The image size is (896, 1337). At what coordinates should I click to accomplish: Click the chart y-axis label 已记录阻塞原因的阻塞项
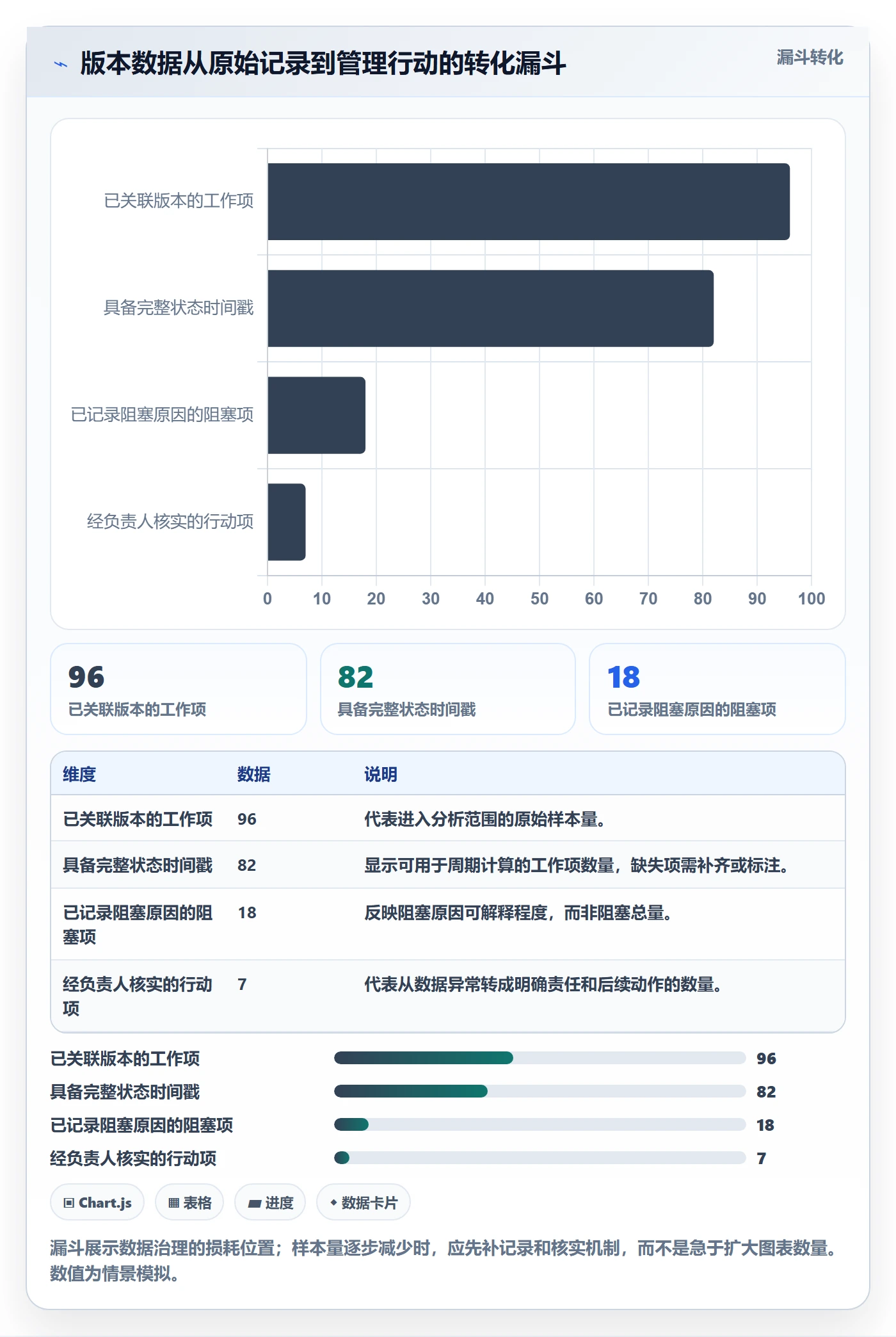162,414
